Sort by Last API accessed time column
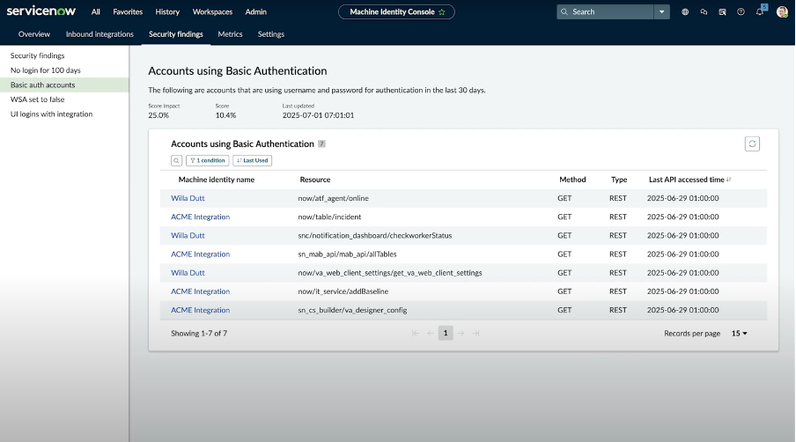 tap(686, 180)
